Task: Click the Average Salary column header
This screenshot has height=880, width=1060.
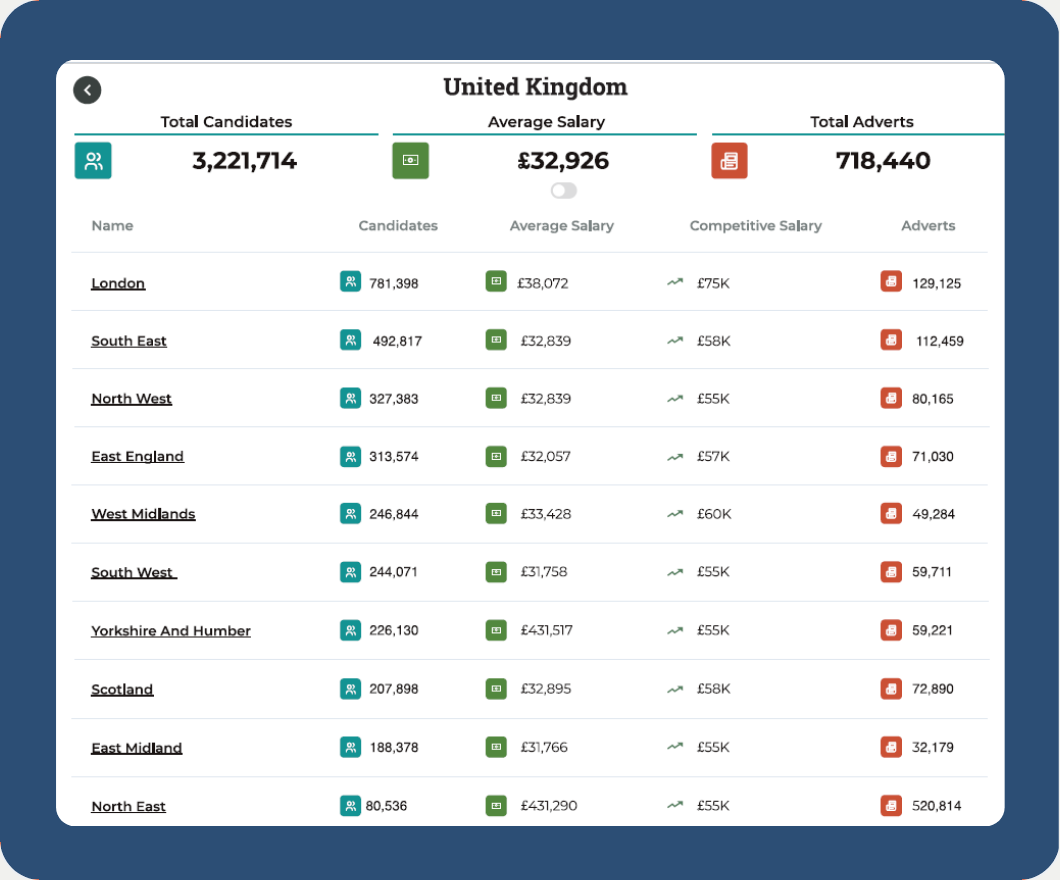Action: tap(562, 226)
